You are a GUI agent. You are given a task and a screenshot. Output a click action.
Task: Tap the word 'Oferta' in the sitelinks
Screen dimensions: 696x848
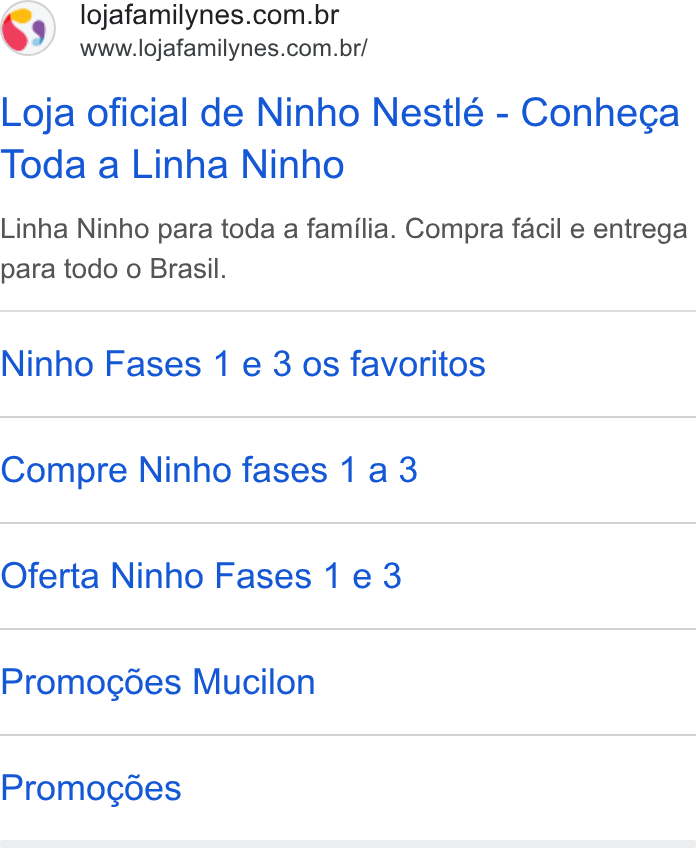[50, 575]
